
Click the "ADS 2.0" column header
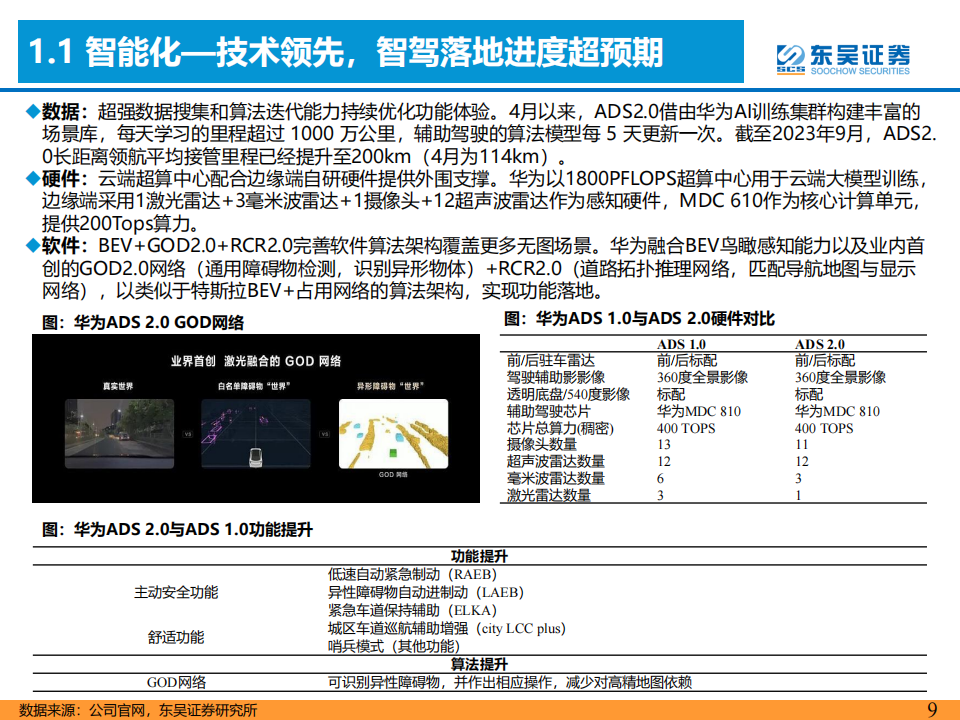click(819, 344)
